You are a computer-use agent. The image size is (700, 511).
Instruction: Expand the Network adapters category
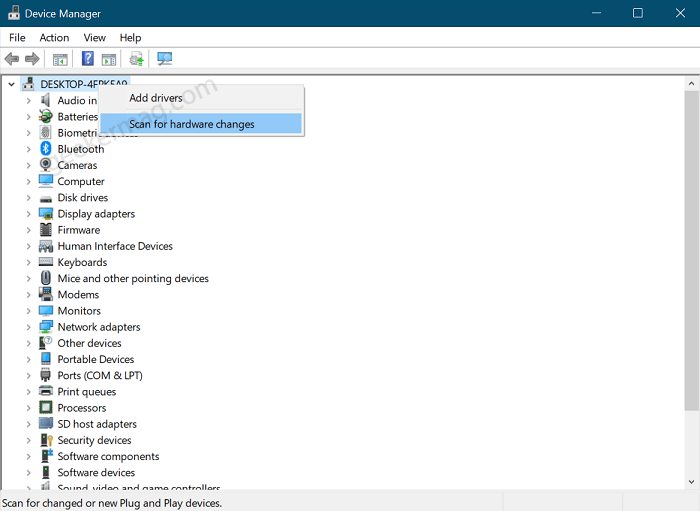point(29,327)
